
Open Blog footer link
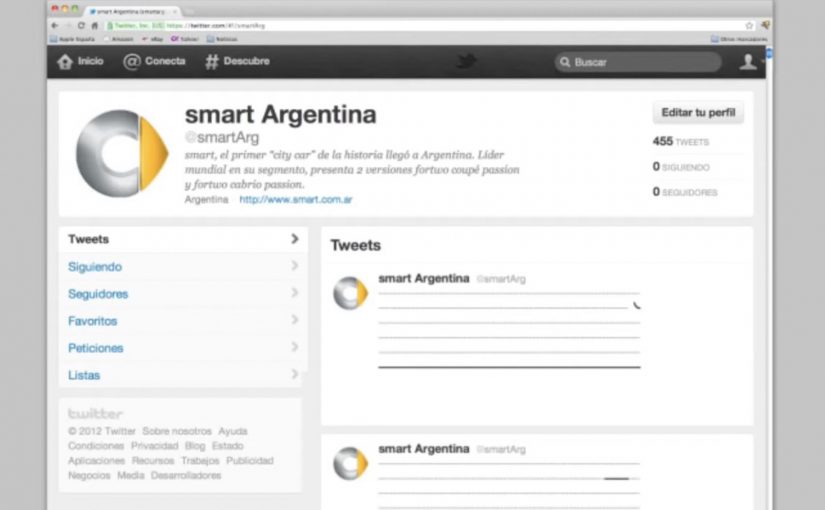pos(195,446)
